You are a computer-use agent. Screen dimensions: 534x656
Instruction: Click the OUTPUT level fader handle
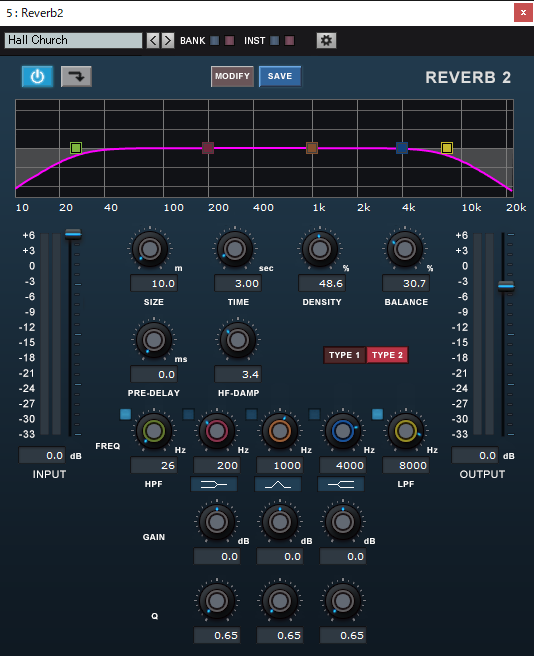coord(506,287)
